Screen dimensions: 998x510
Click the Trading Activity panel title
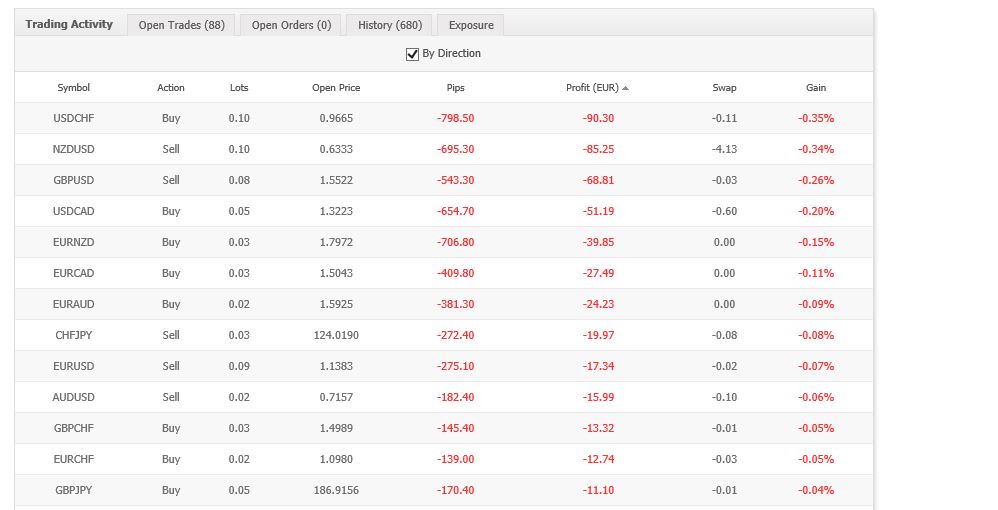pyautogui.click(x=69, y=24)
